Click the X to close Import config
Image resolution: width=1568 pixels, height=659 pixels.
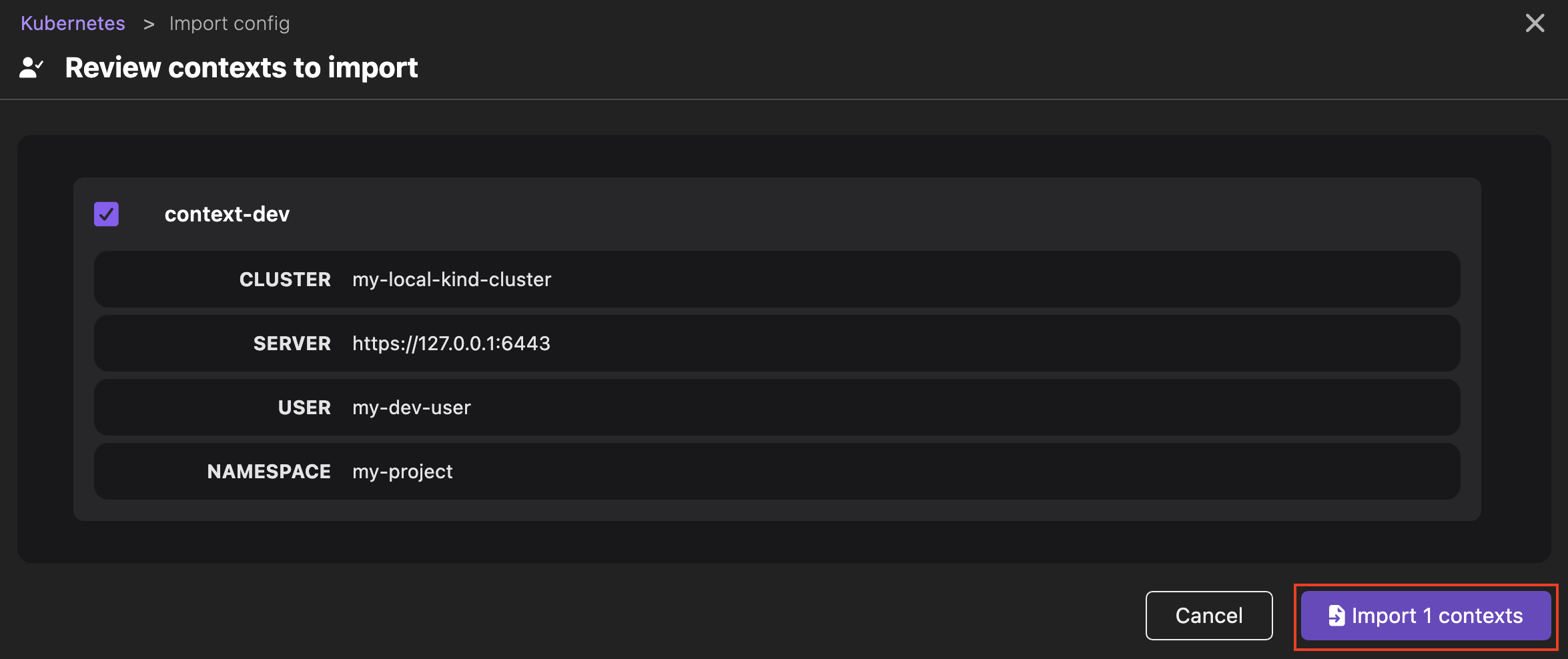tap(1535, 23)
